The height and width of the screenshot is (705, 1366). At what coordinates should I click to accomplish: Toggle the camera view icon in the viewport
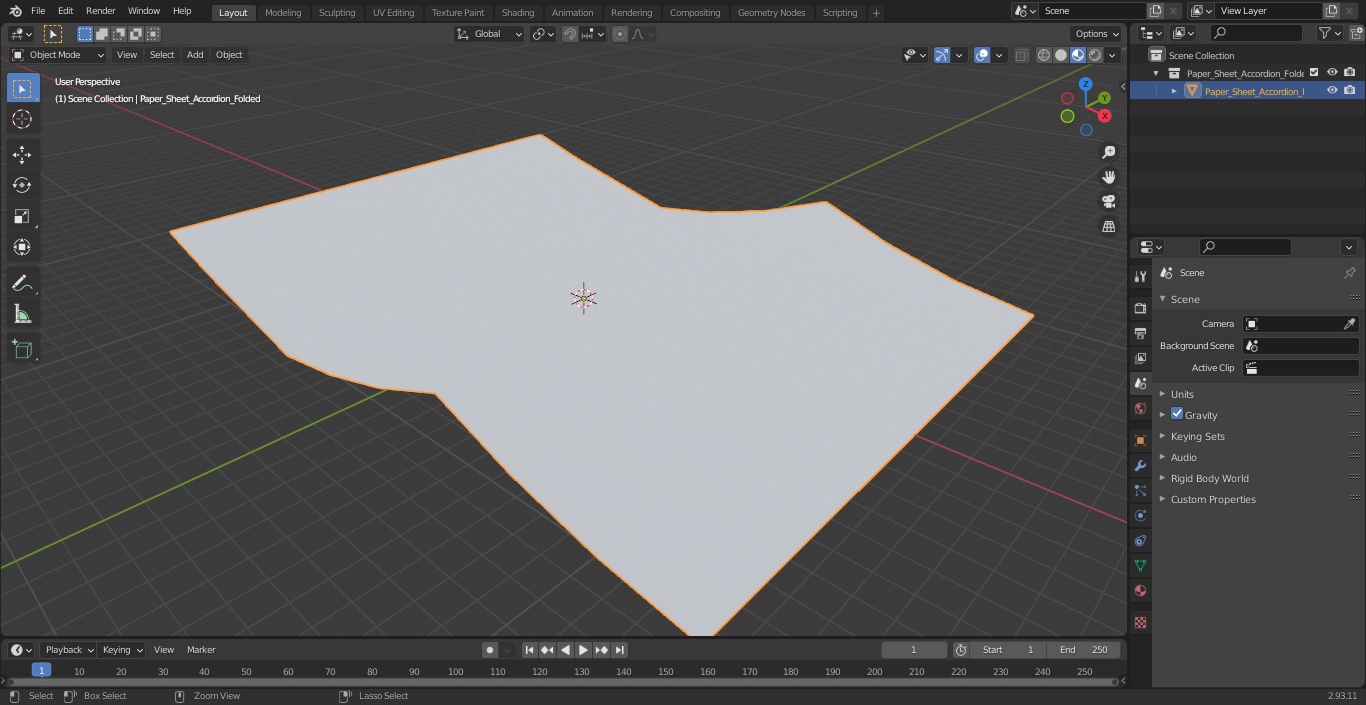(x=1108, y=202)
